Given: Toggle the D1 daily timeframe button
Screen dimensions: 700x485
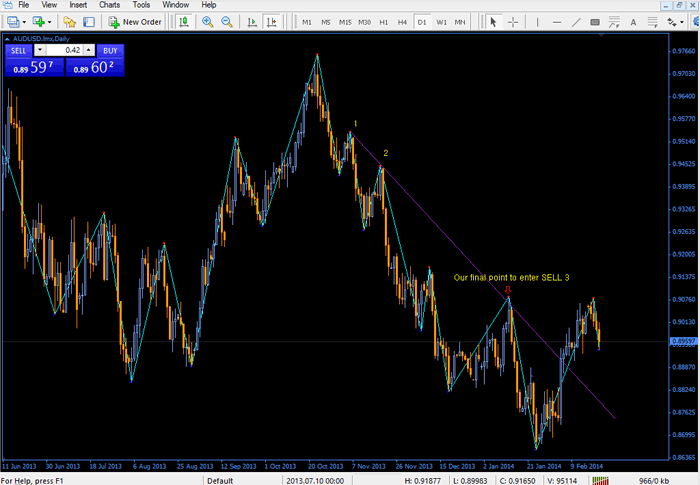Looking at the screenshot, I should tap(421, 21).
